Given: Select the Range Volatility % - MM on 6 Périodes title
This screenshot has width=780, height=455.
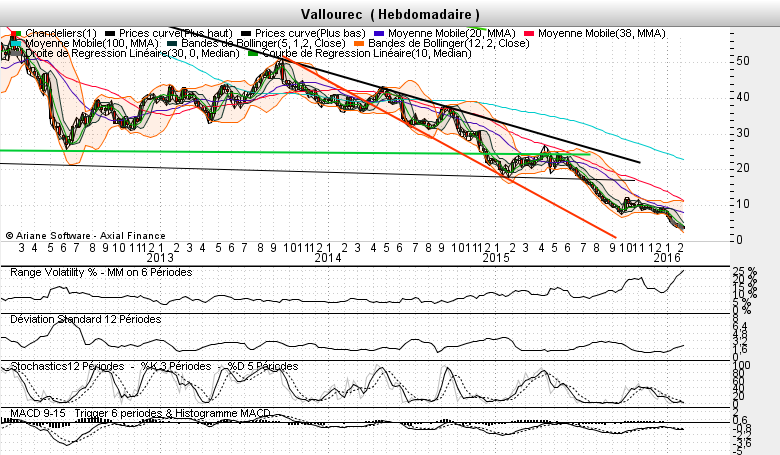Looking at the screenshot, I should click(101, 273).
